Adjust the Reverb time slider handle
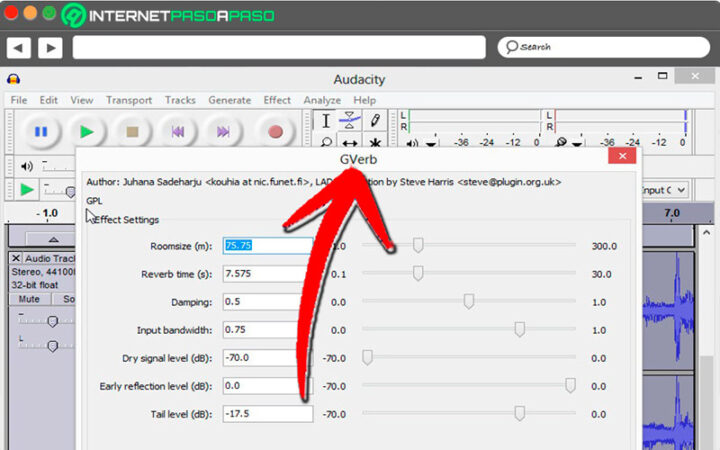This screenshot has width=720, height=450. coord(418,273)
